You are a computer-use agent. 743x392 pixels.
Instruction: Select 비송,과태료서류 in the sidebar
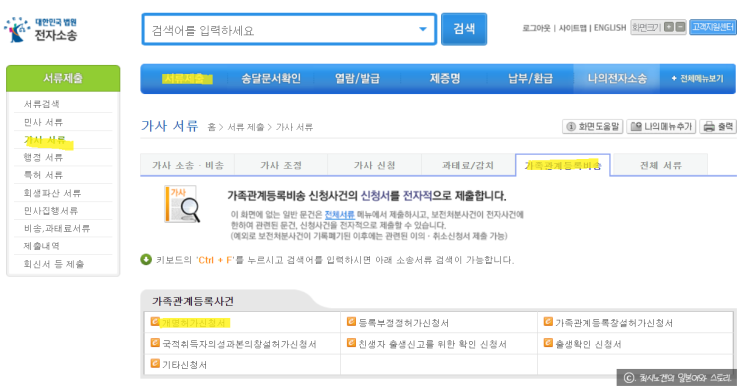[x=57, y=228]
